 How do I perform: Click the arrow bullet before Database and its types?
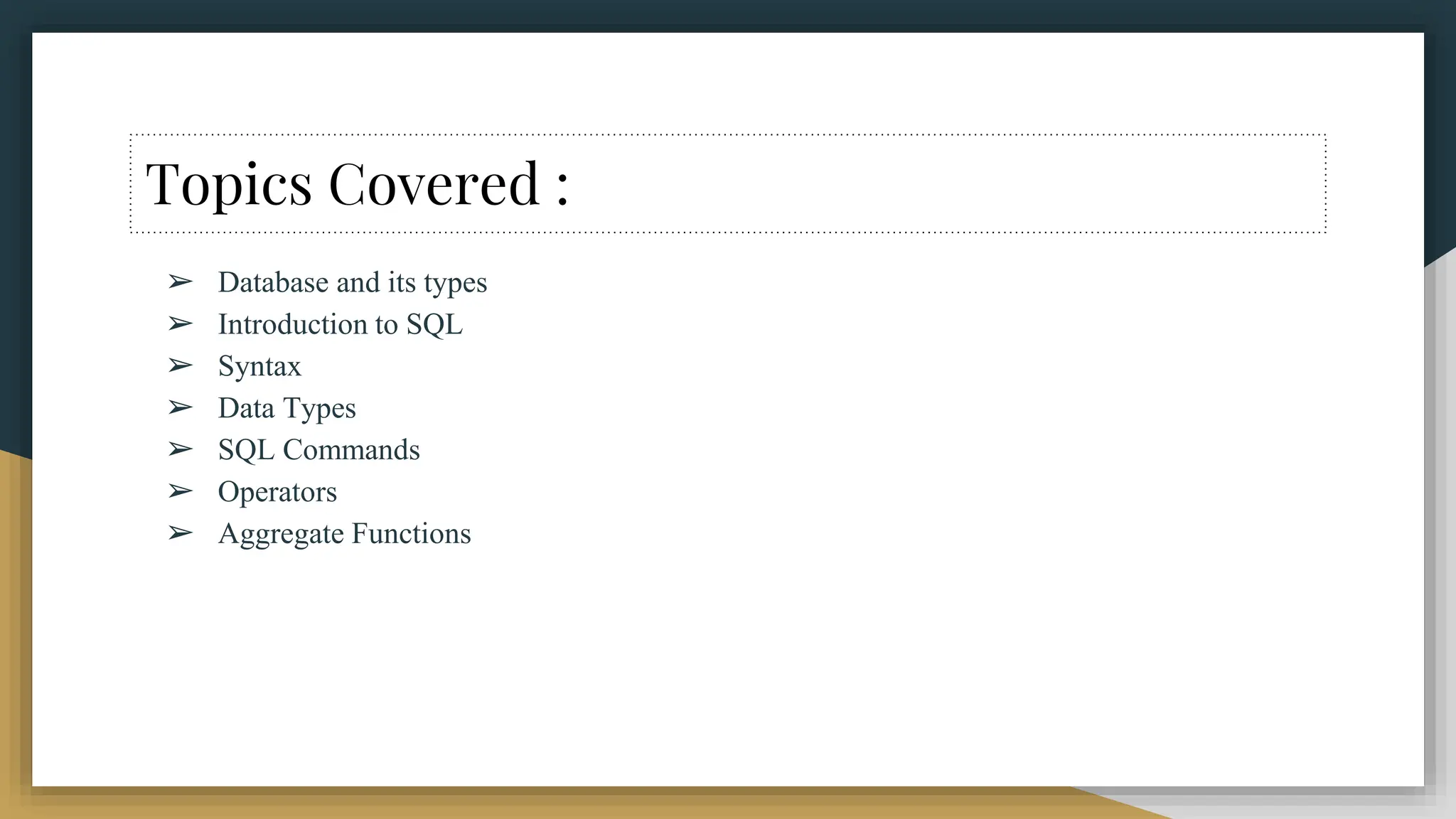[181, 282]
